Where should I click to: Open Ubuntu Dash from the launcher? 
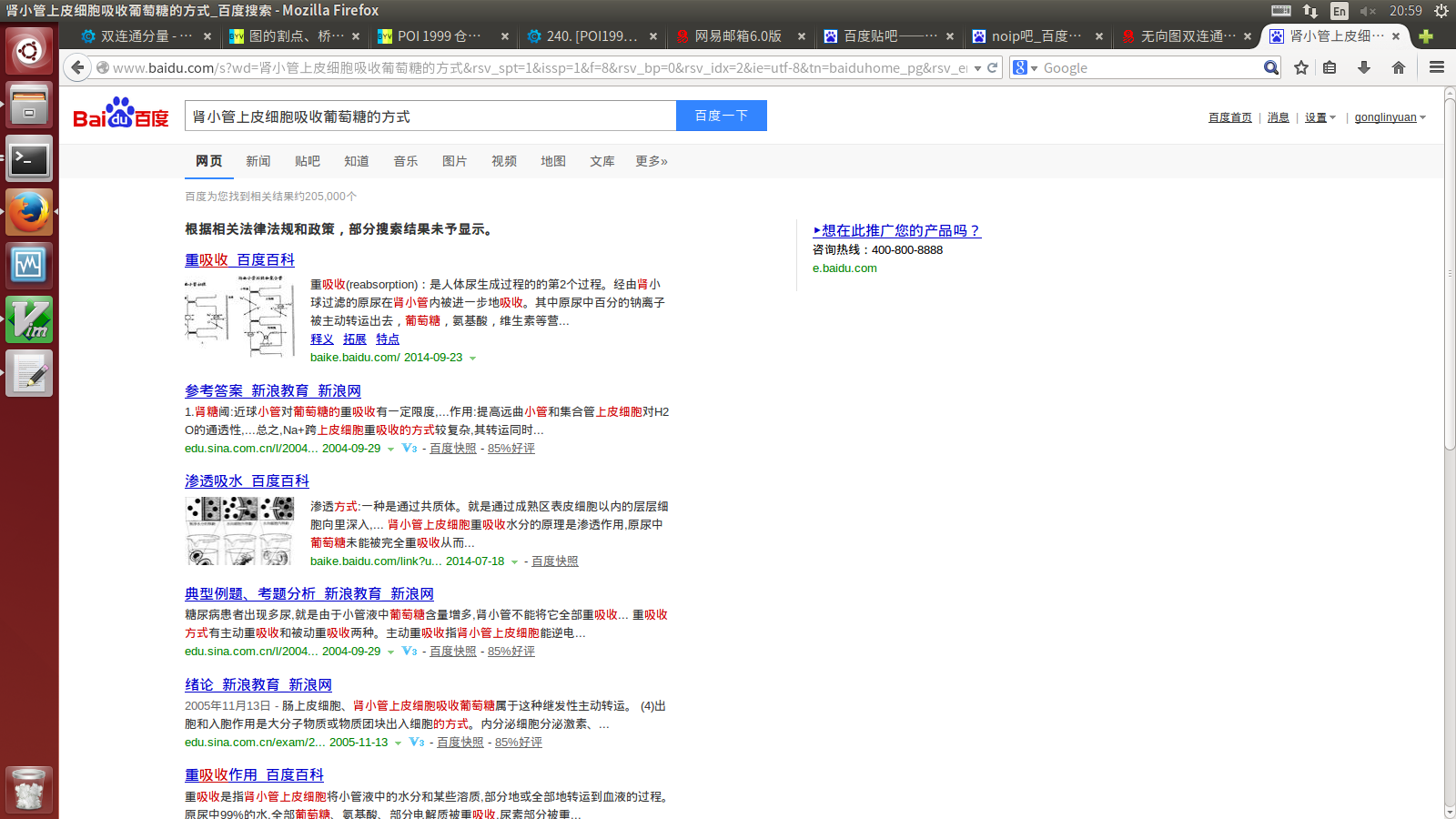coord(29,51)
